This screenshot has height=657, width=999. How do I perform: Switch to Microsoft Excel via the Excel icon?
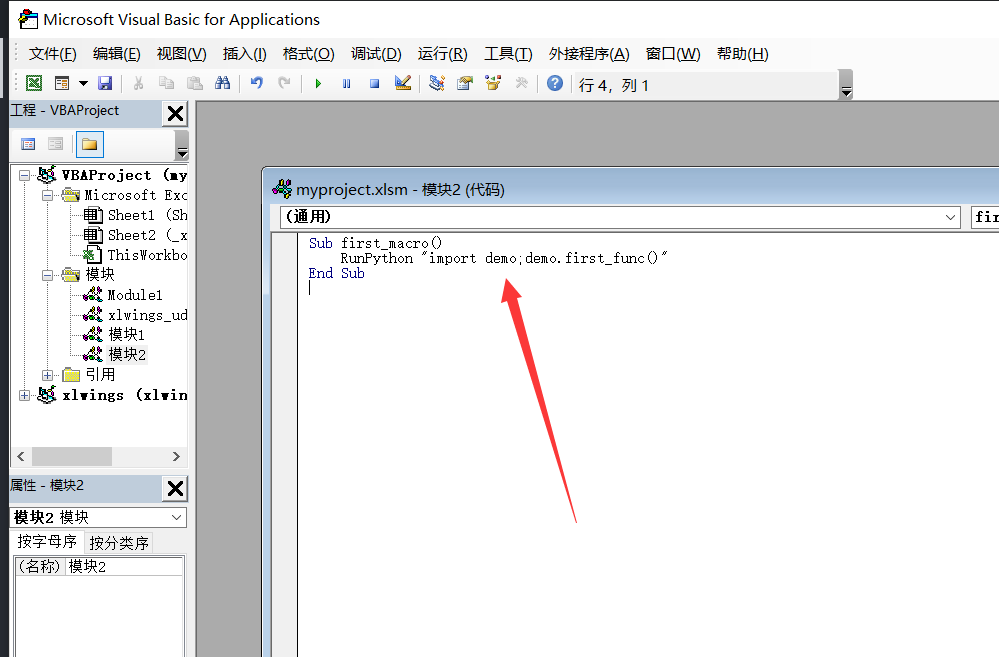coord(33,82)
